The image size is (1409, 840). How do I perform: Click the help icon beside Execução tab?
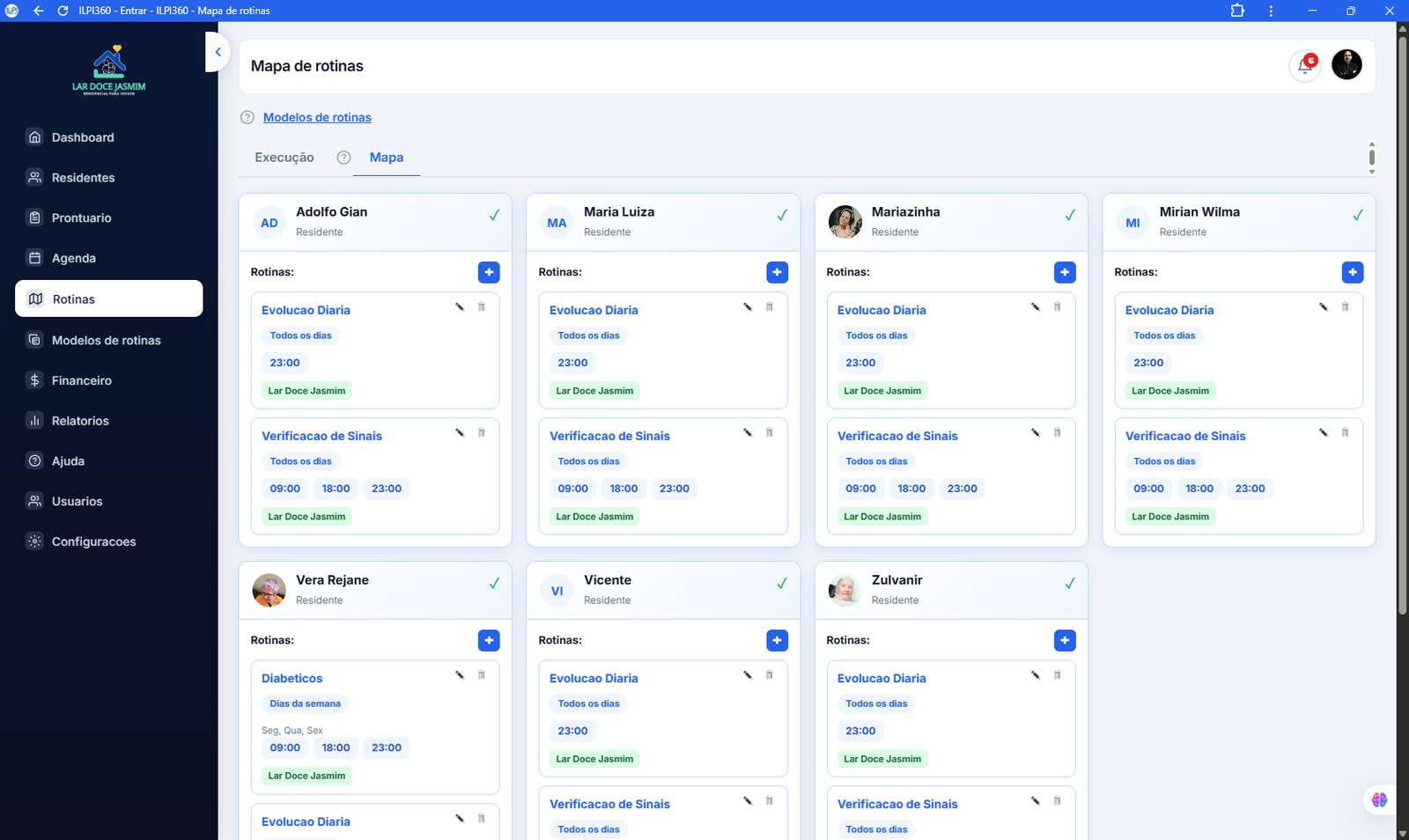pos(344,158)
